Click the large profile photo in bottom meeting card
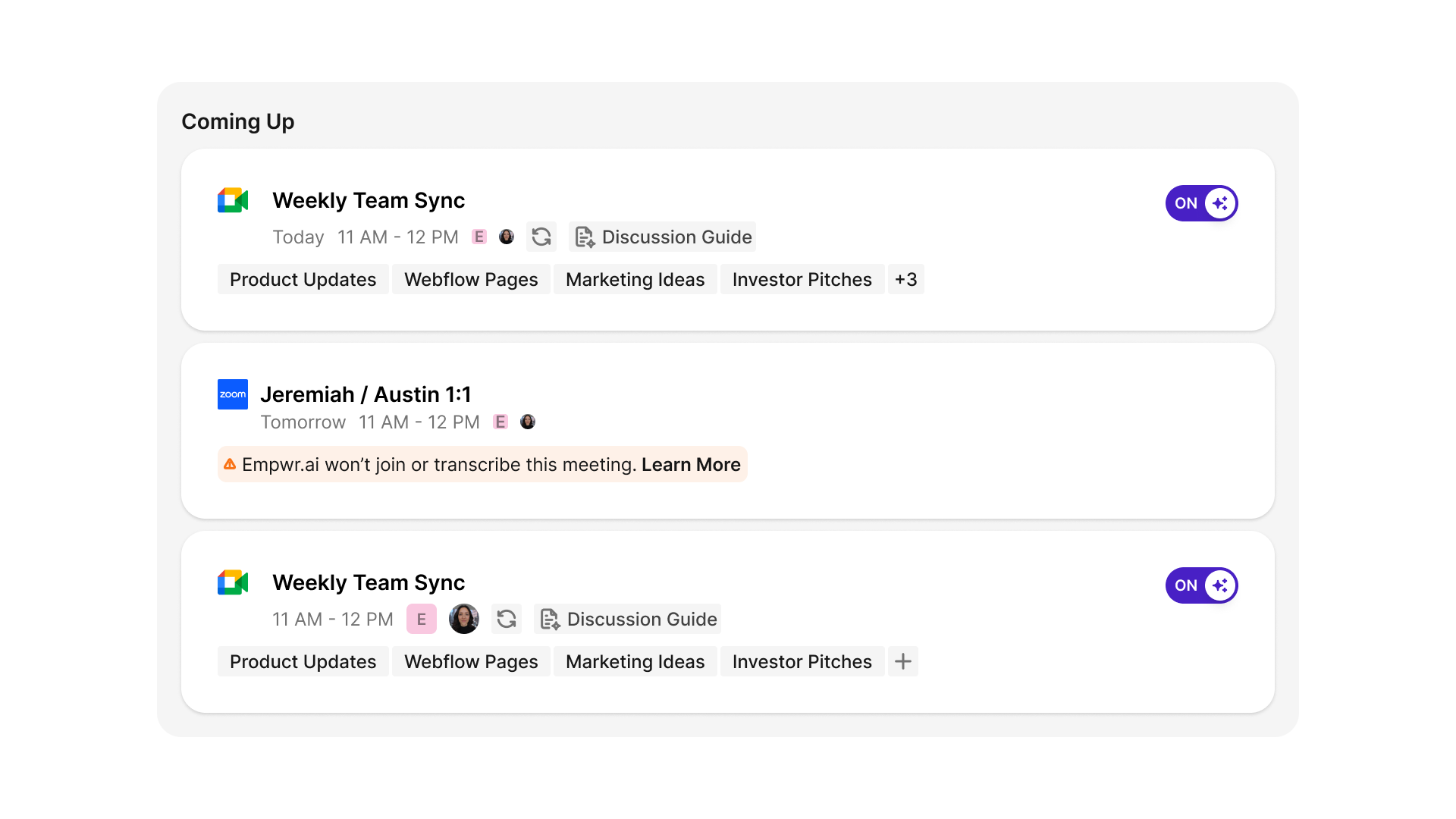Viewport: 1456px width, 819px height. coord(464,619)
